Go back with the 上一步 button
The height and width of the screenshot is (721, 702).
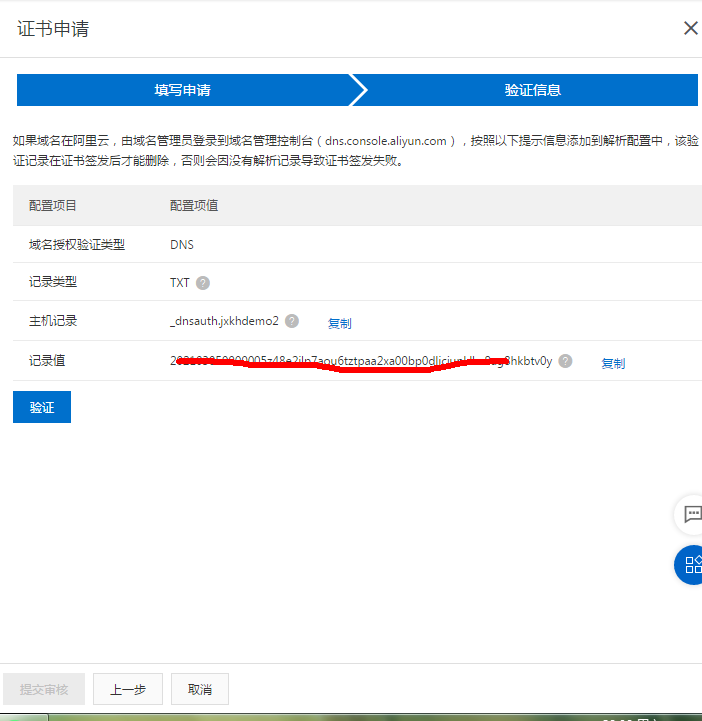(128, 689)
